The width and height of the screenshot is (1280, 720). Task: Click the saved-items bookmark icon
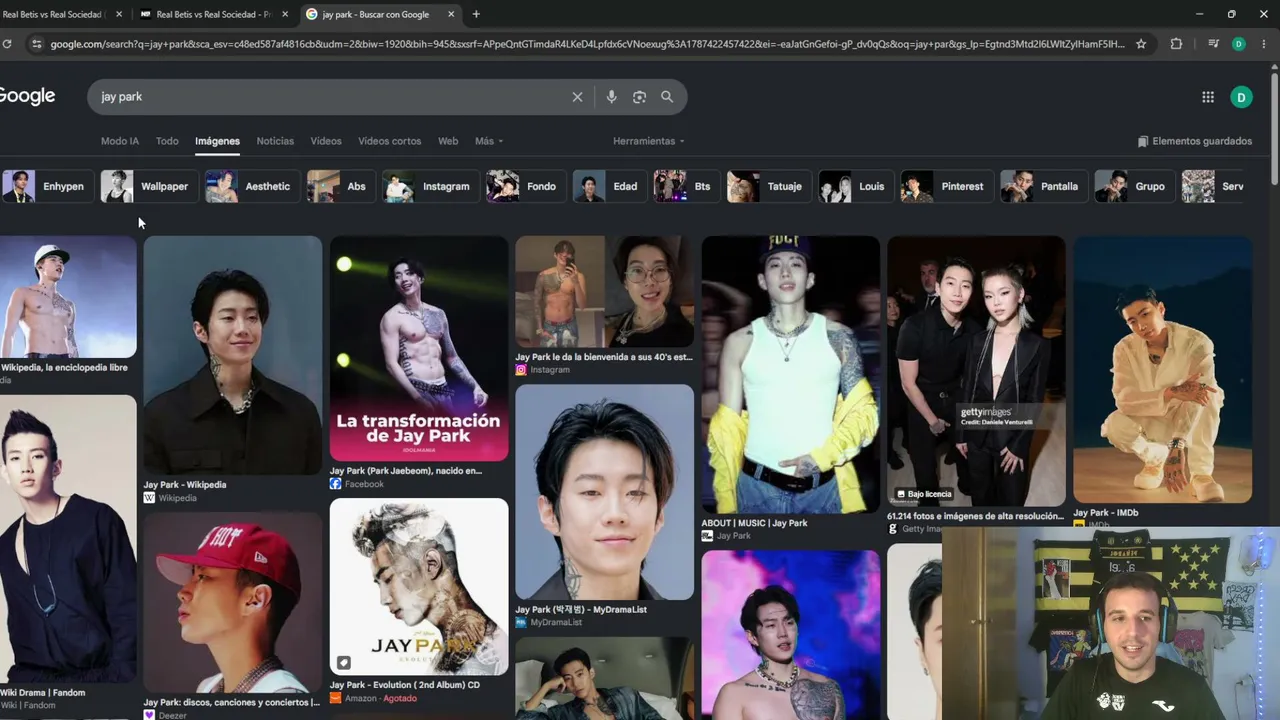click(1143, 141)
